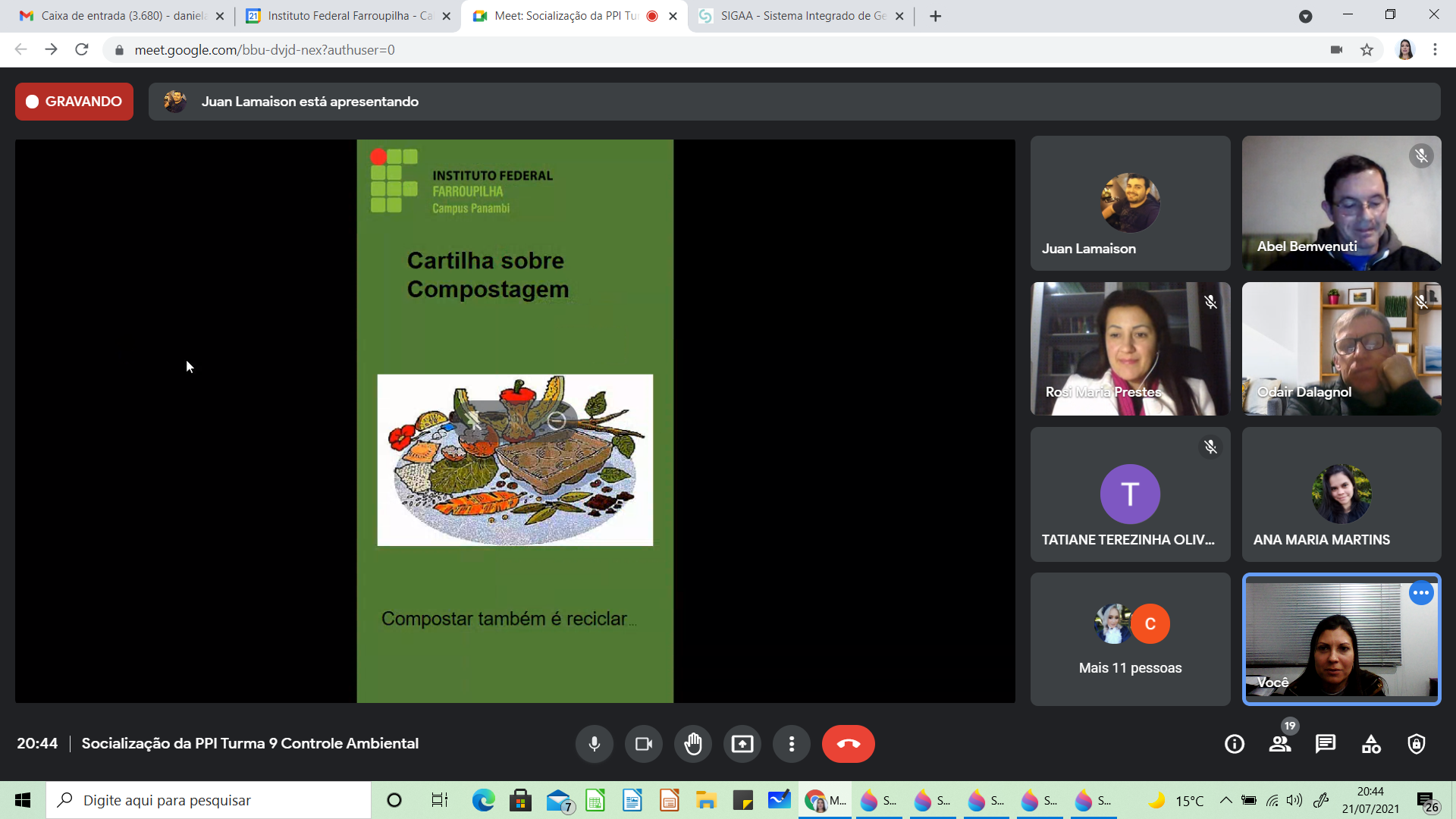The height and width of the screenshot is (819, 1456).
Task: Leave the call with the red hang-up button
Action: pos(848,744)
